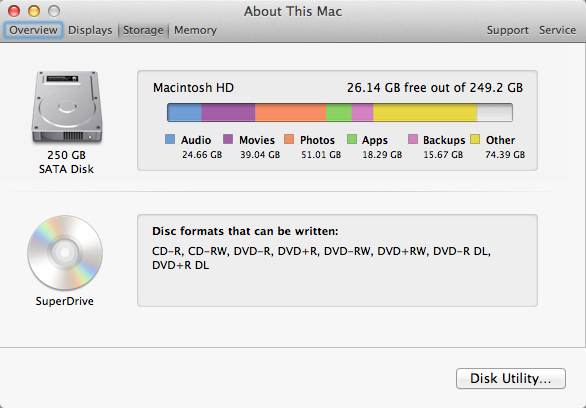586x408 pixels.
Task: Click the blue Audio legend swatch
Action: (x=170, y=139)
